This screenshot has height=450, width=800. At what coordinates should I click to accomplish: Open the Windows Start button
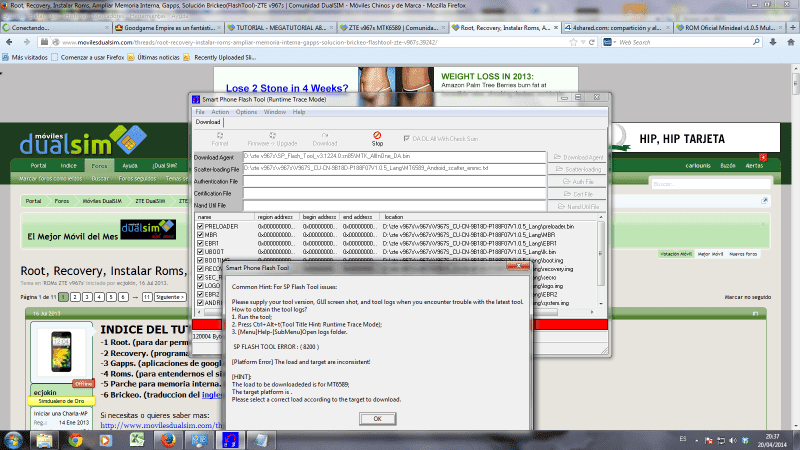[12, 440]
